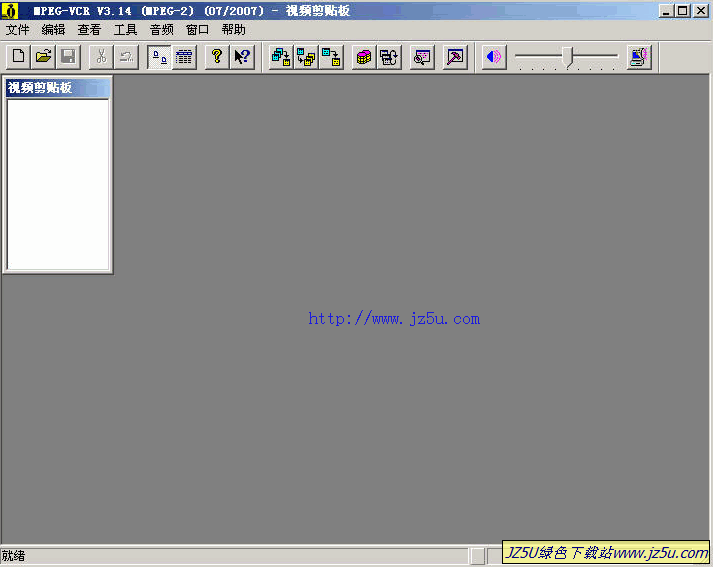The image size is (713, 567).
Task: Toggle the large icons view button
Action: tap(159, 57)
